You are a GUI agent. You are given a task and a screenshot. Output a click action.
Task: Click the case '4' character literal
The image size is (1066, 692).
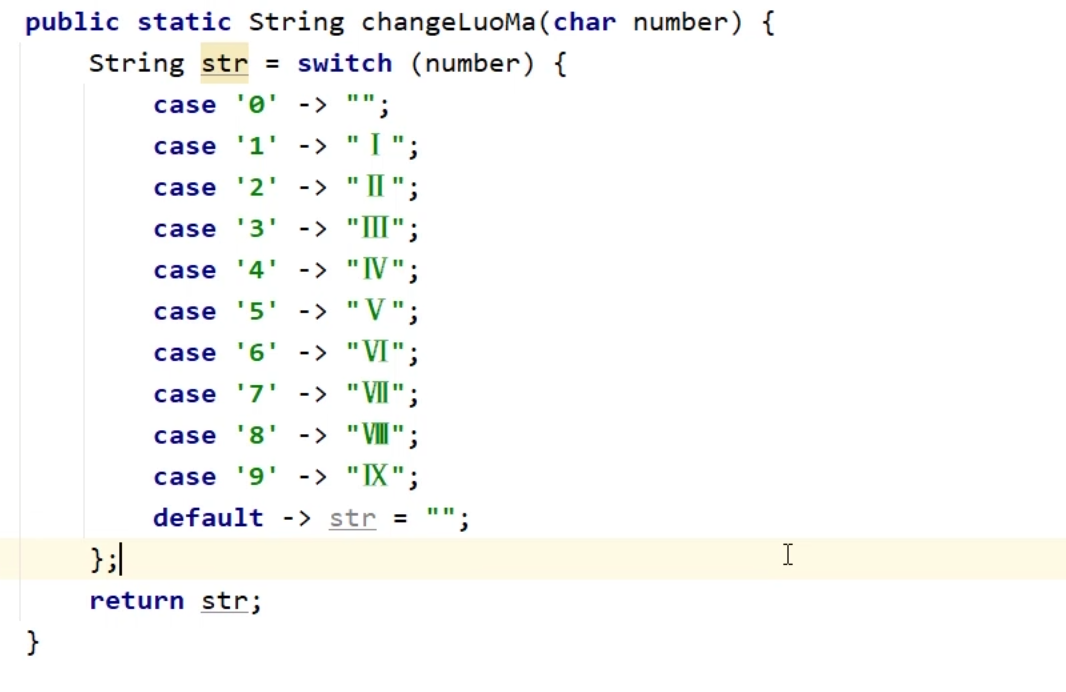coord(256,271)
